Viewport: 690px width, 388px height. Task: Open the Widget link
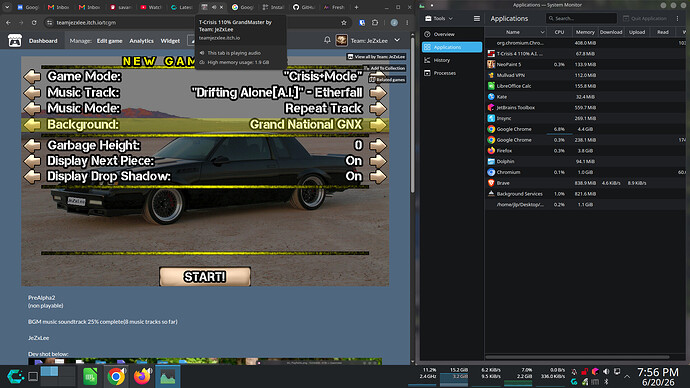pos(170,41)
